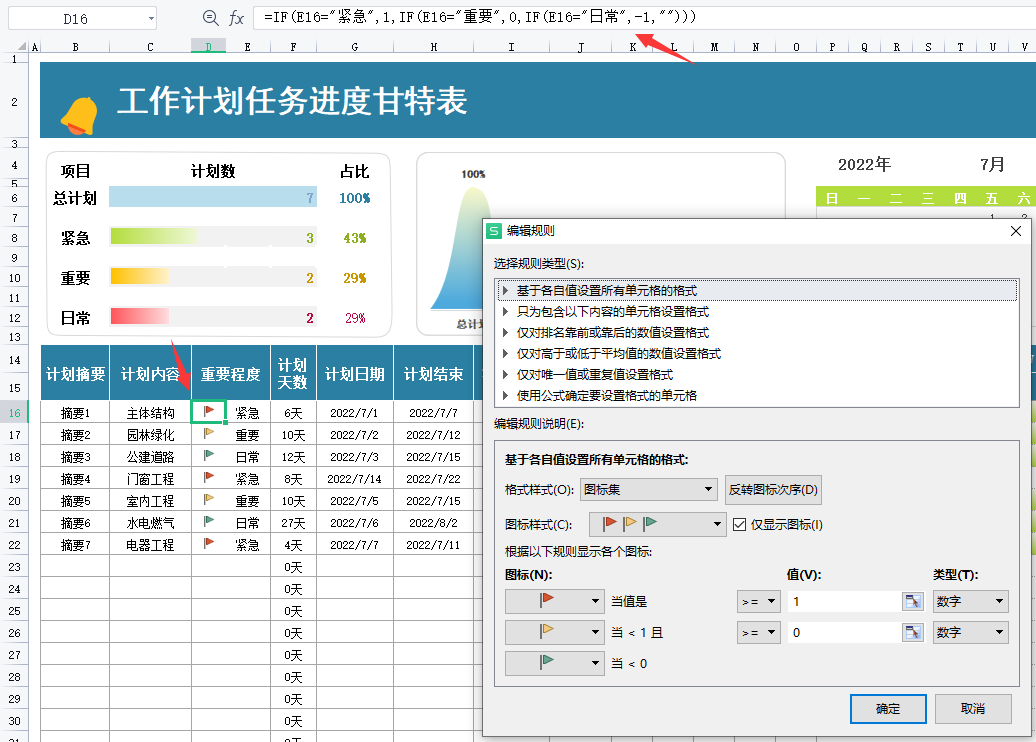The height and width of the screenshot is (742, 1036).
Task: Click the red flag icon in row 22
Action: pyautogui.click(x=209, y=543)
